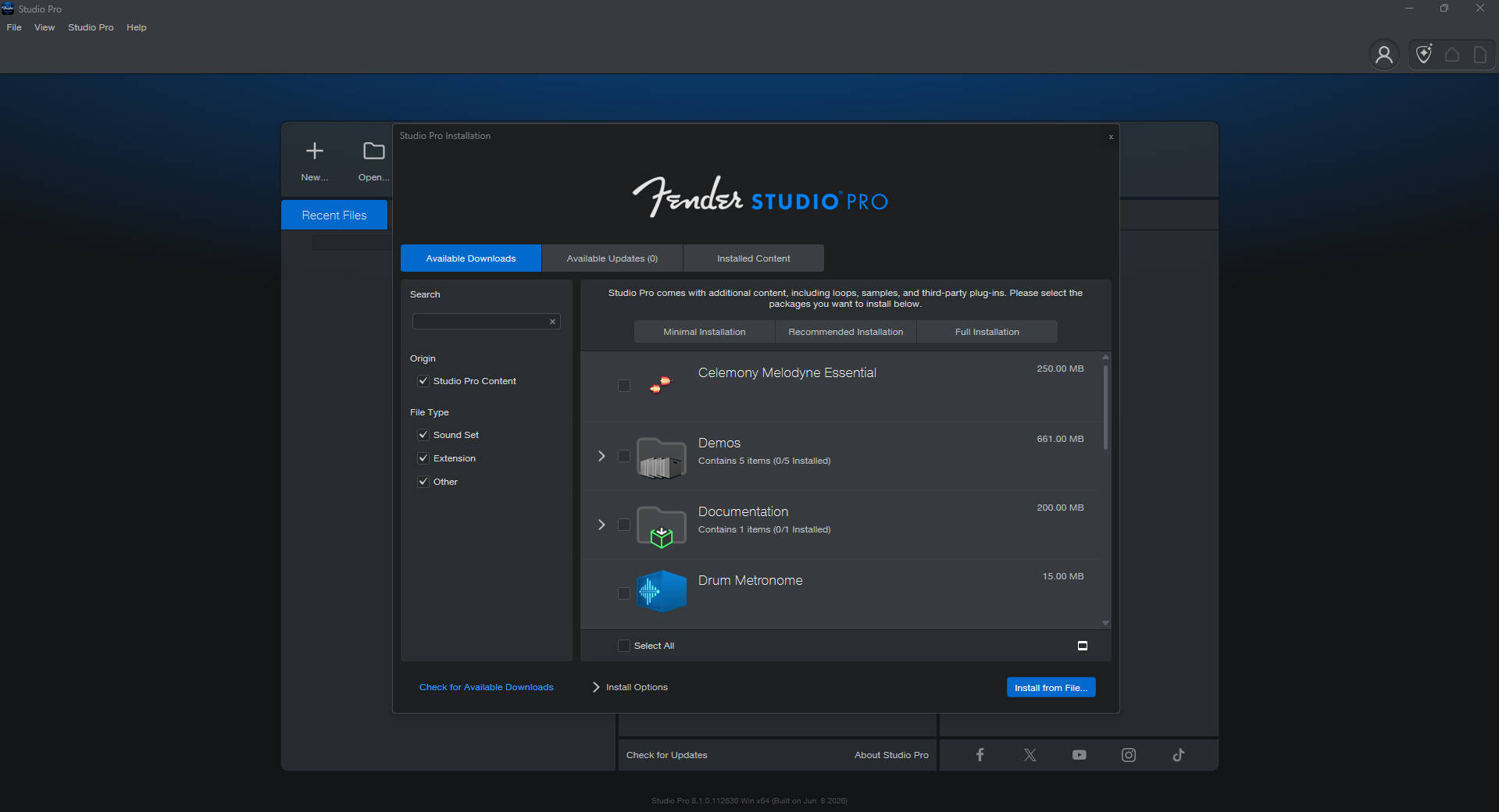Image resolution: width=1499 pixels, height=812 pixels.
Task: Enable the Select All checkbox
Action: 624,646
